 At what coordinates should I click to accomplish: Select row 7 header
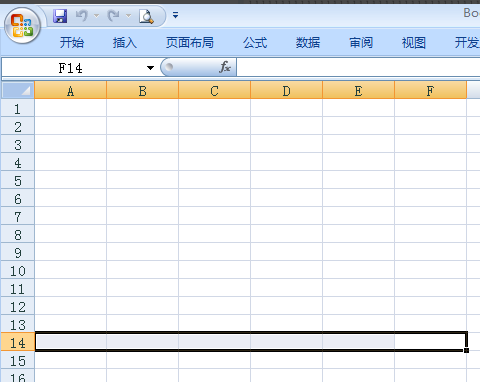[18, 217]
